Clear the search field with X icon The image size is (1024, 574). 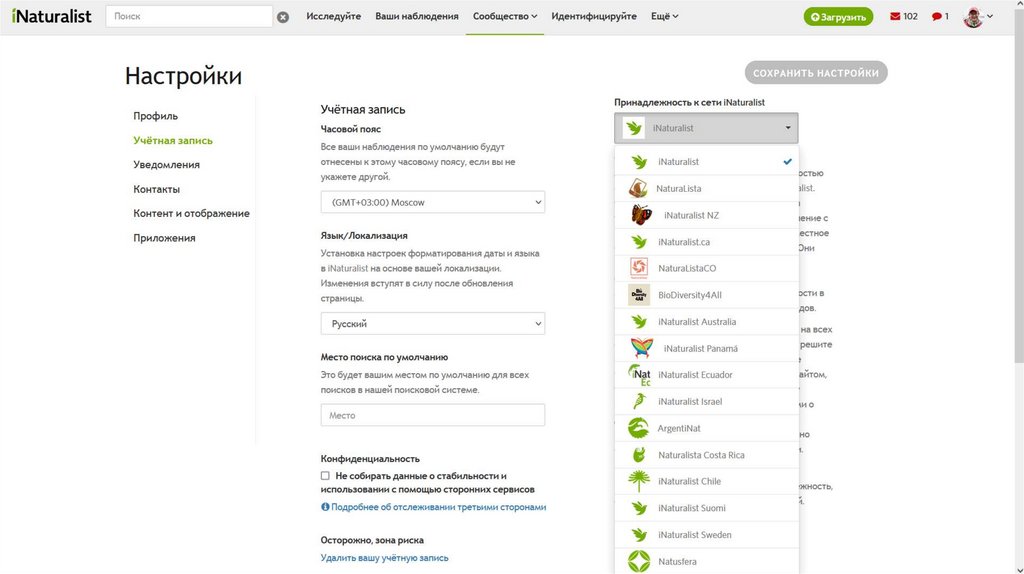(283, 17)
